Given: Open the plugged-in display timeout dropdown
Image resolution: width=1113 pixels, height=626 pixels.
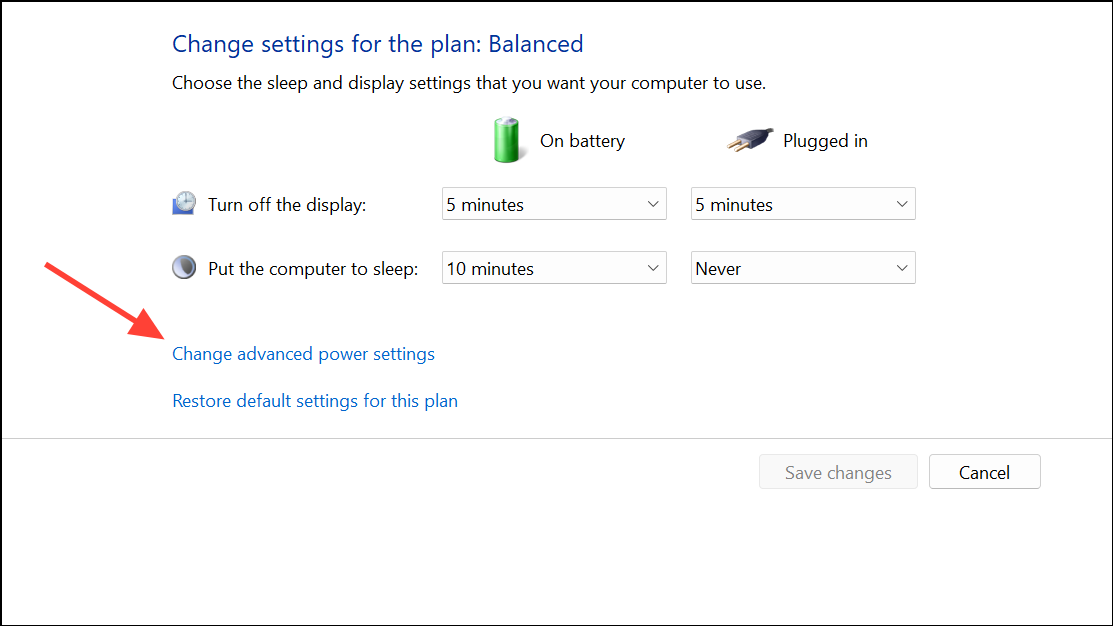Looking at the screenshot, I should [803, 204].
